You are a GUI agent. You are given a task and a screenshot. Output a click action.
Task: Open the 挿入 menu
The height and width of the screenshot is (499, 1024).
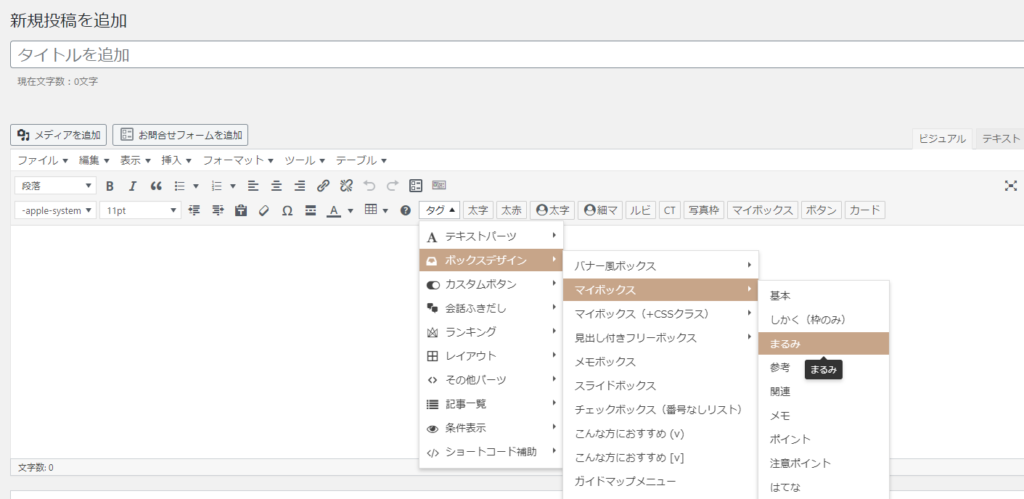click(176, 160)
